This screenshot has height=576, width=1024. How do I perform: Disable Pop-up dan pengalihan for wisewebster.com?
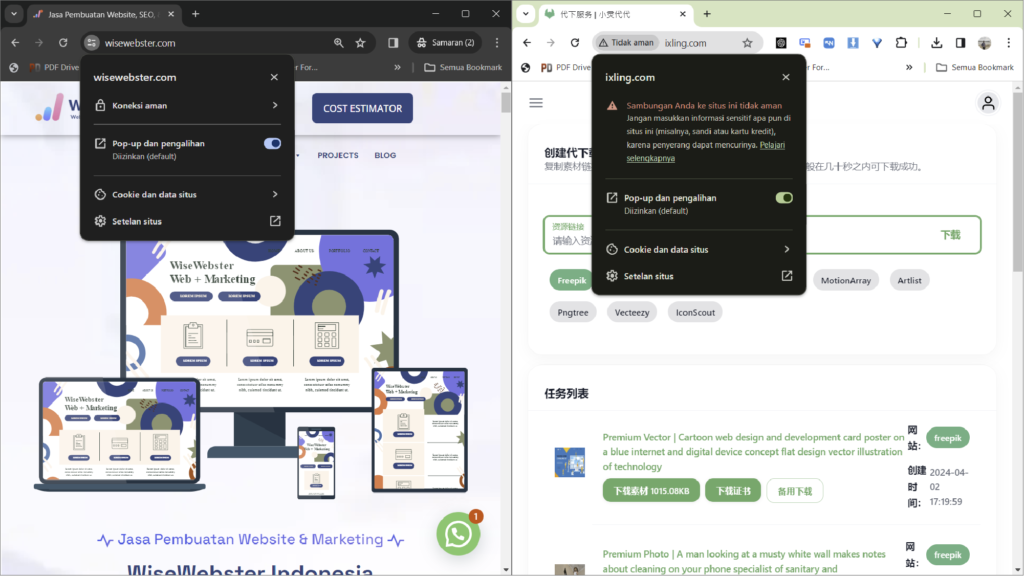click(x=272, y=143)
